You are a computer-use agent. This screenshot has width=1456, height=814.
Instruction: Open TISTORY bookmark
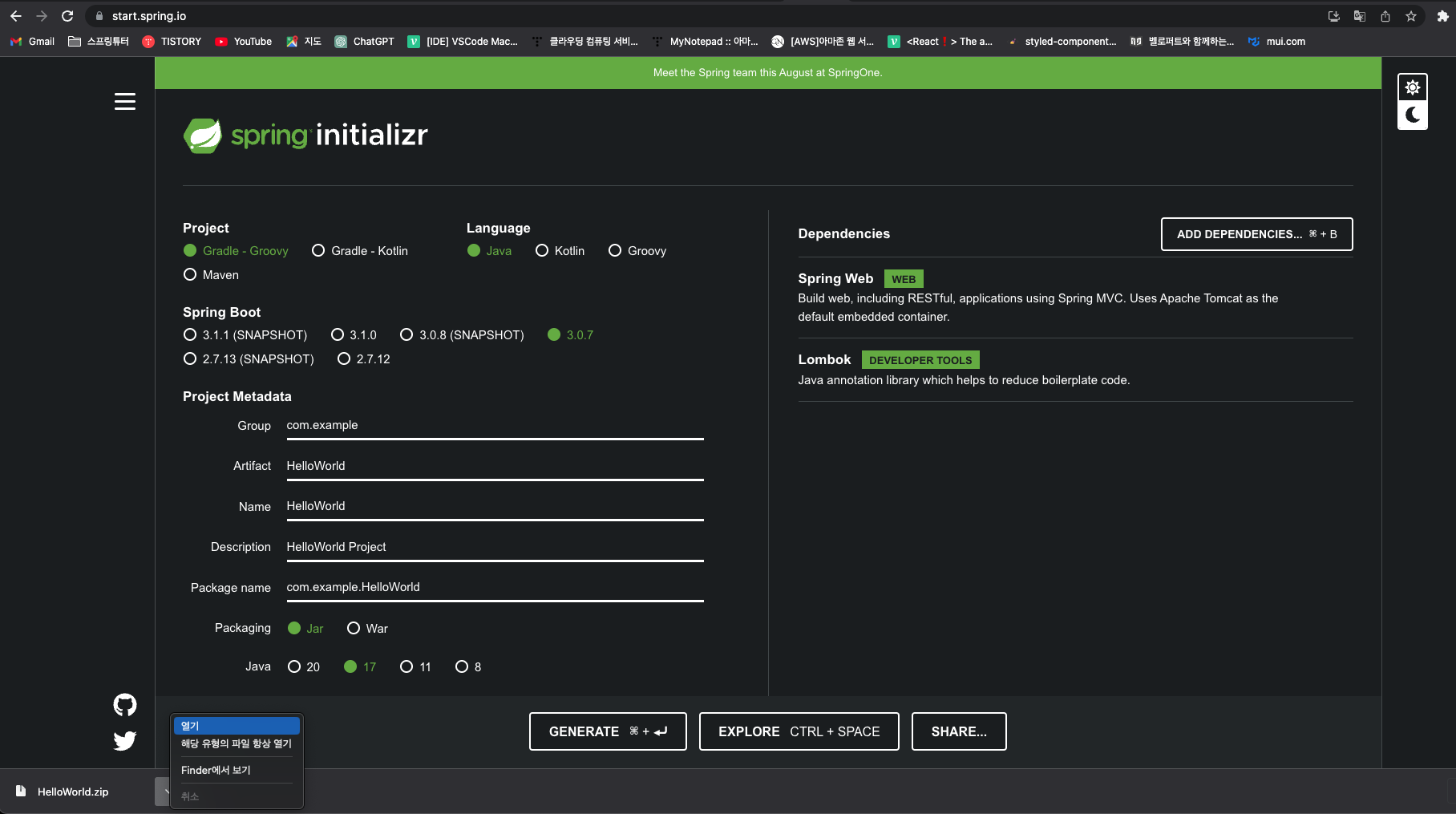pos(172,42)
